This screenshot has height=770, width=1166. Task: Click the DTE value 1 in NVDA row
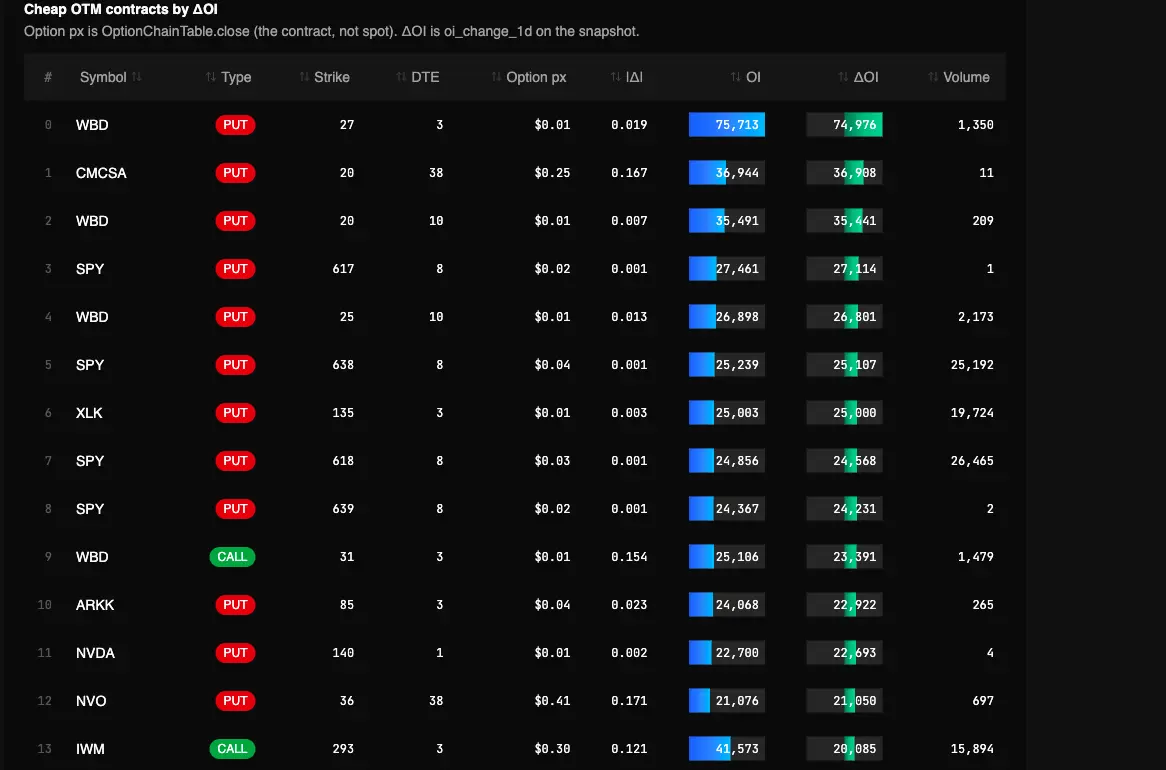[439, 652]
